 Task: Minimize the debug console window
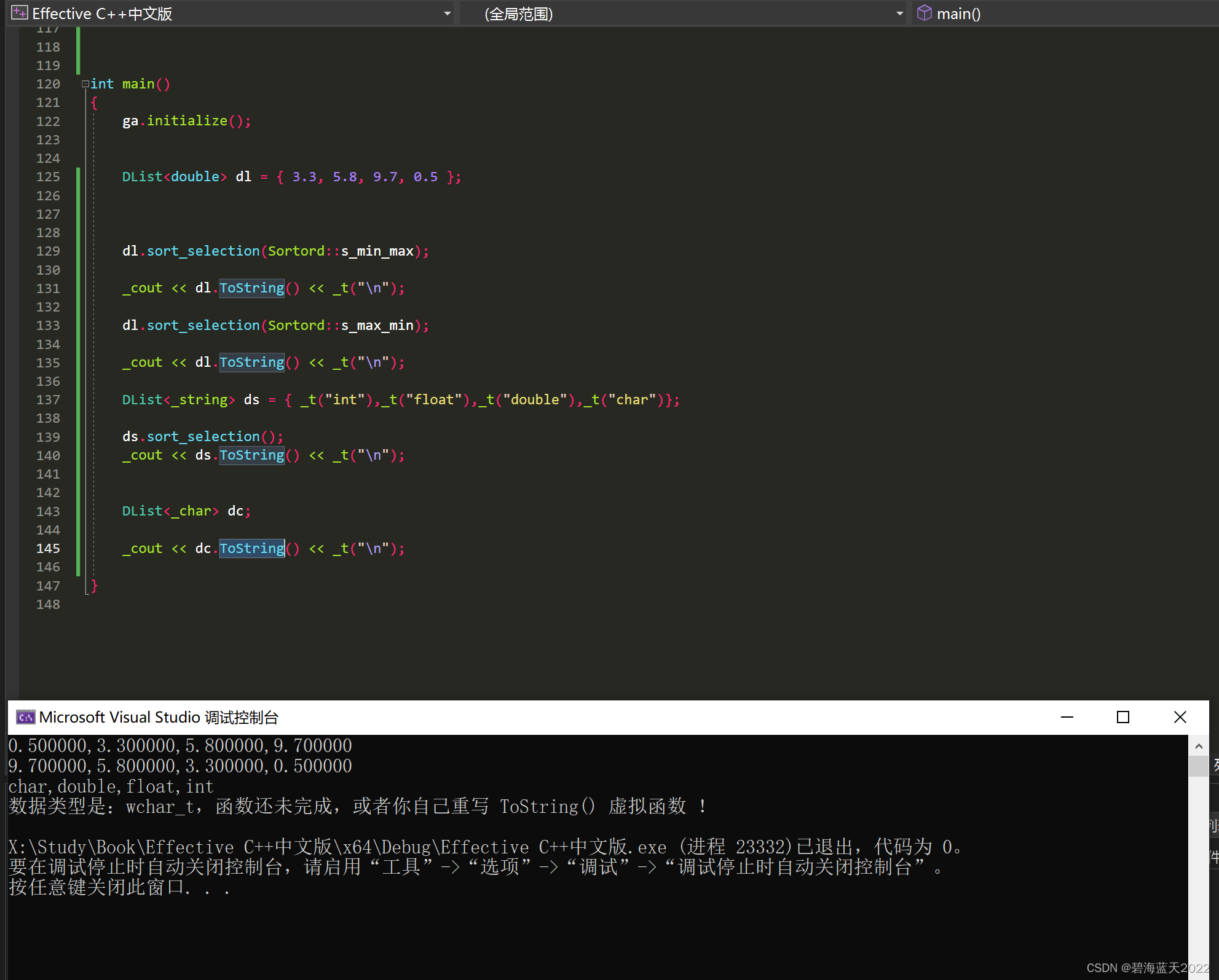click(x=1067, y=717)
